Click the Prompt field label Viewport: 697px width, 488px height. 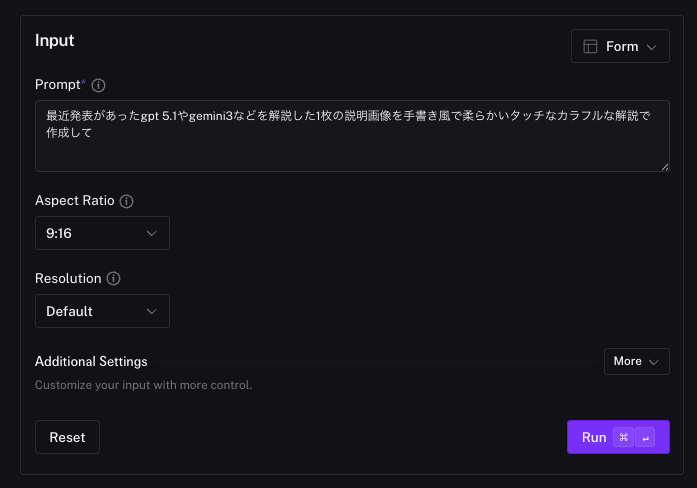(58, 84)
